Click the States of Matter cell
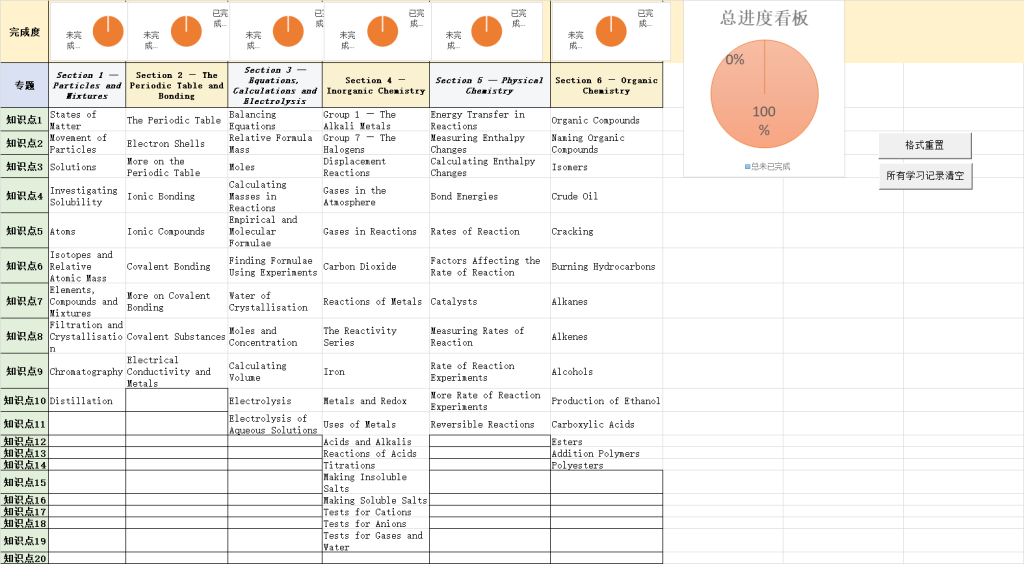Viewport: 1024px width, 564px height. (88, 120)
